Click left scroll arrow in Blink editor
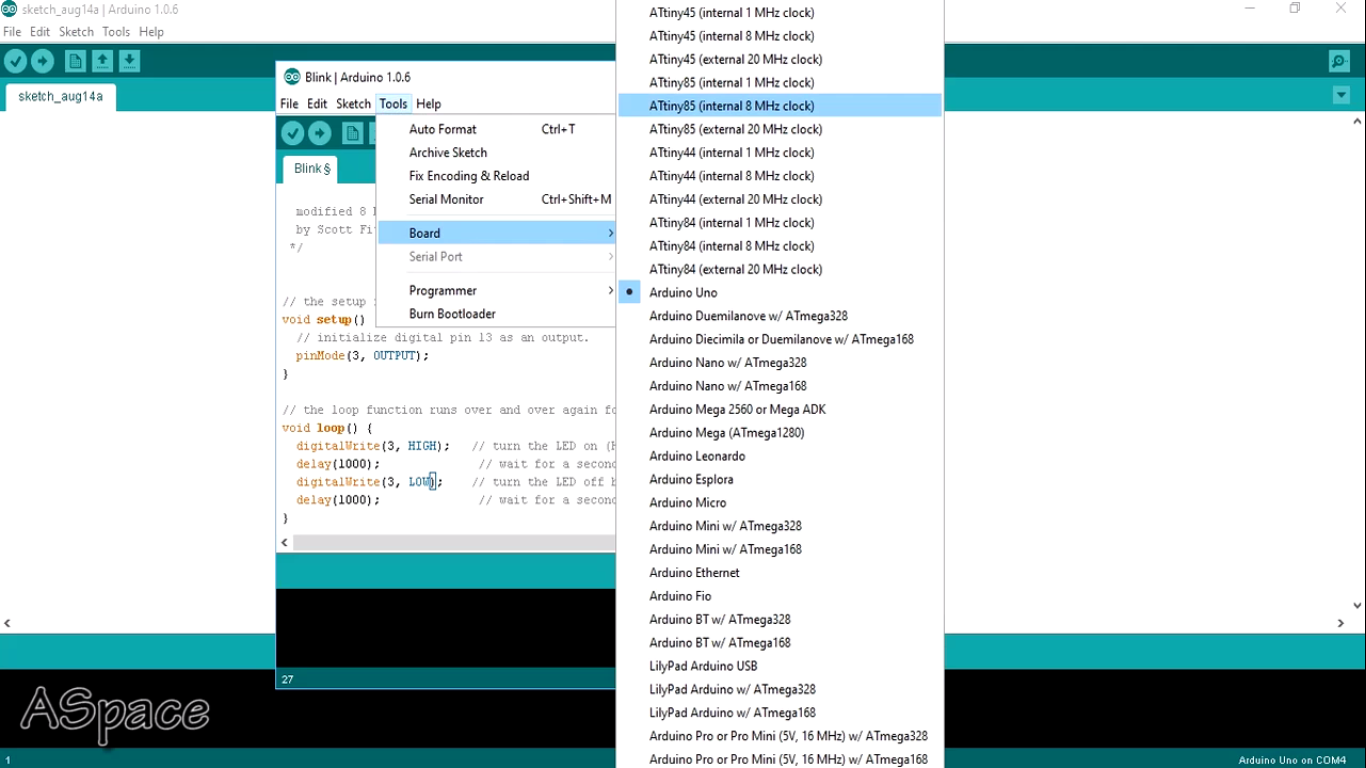 pos(285,542)
